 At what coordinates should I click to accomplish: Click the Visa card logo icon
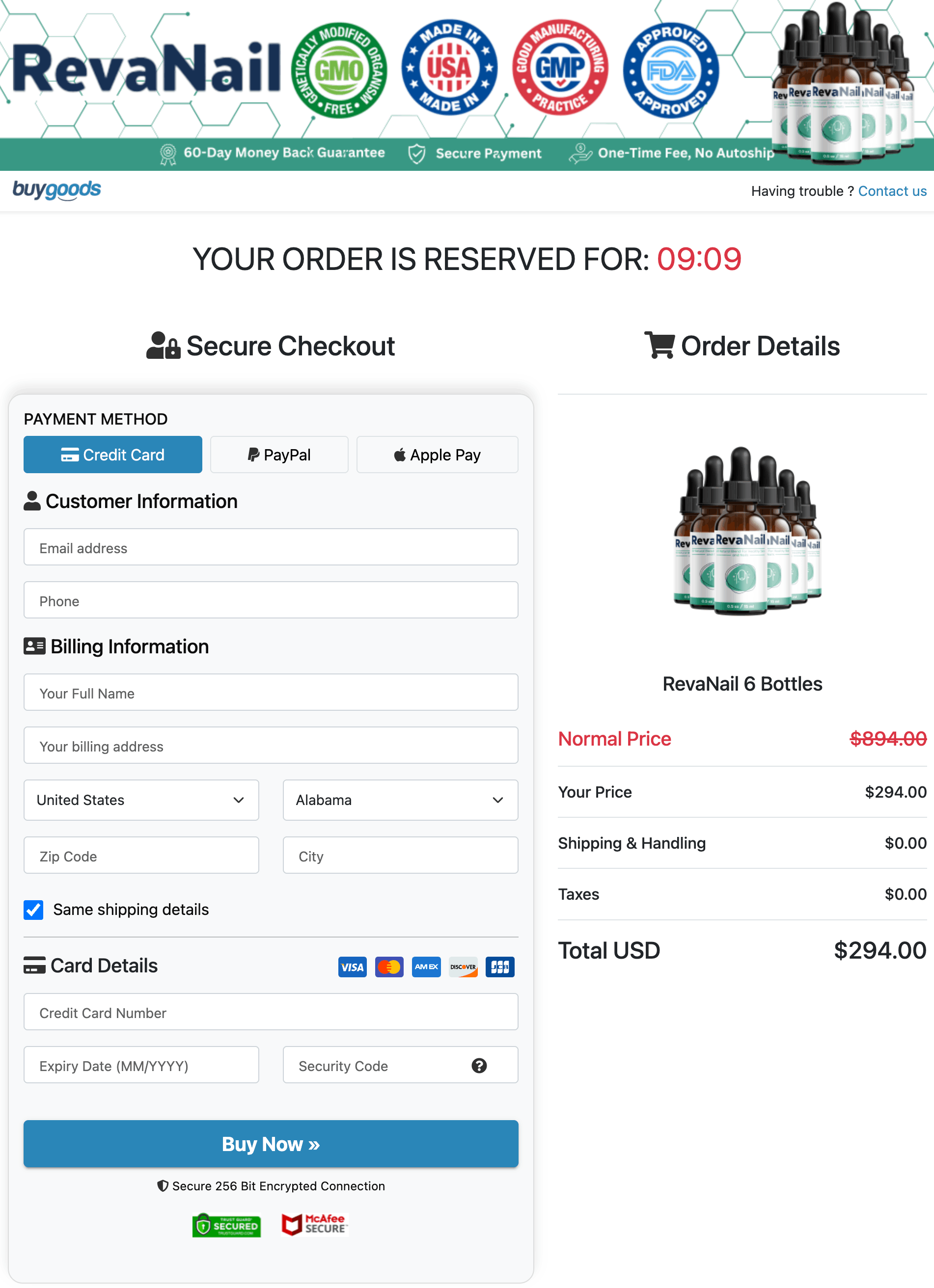(x=352, y=966)
